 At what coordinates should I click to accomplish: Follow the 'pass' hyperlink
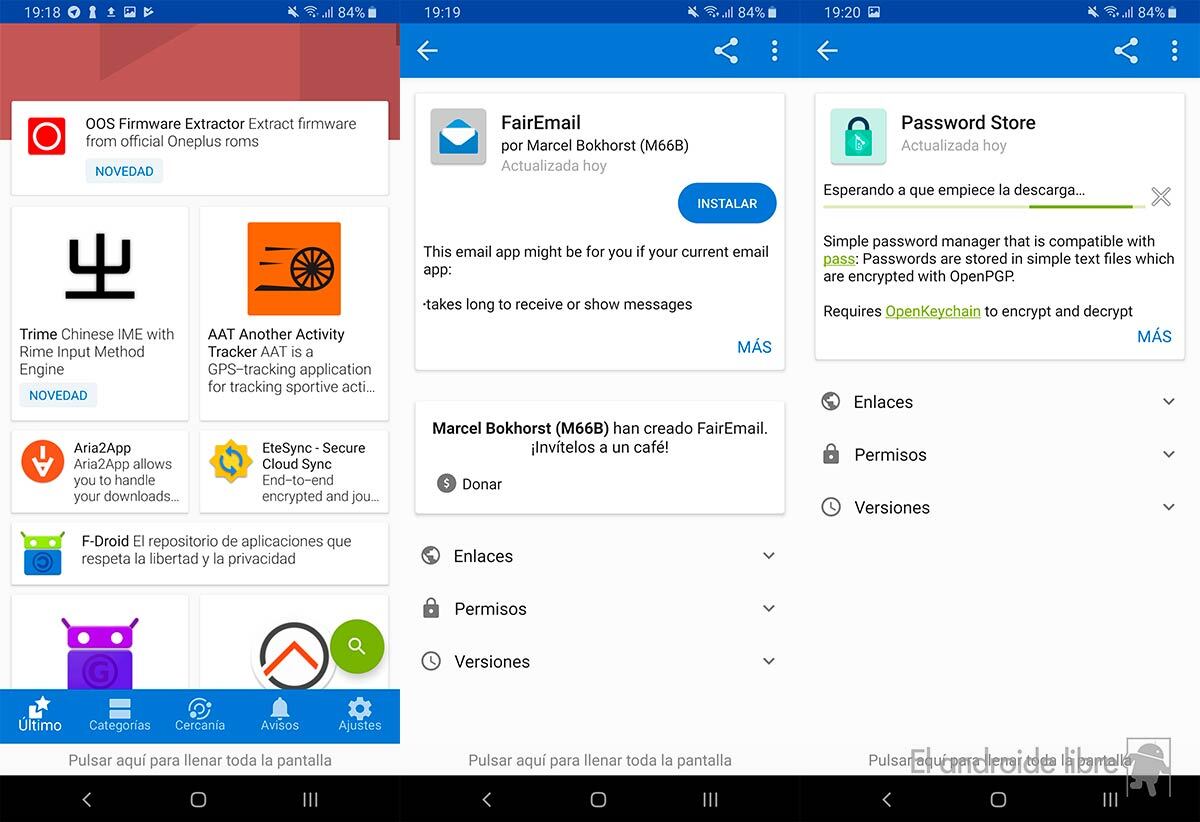click(839, 259)
